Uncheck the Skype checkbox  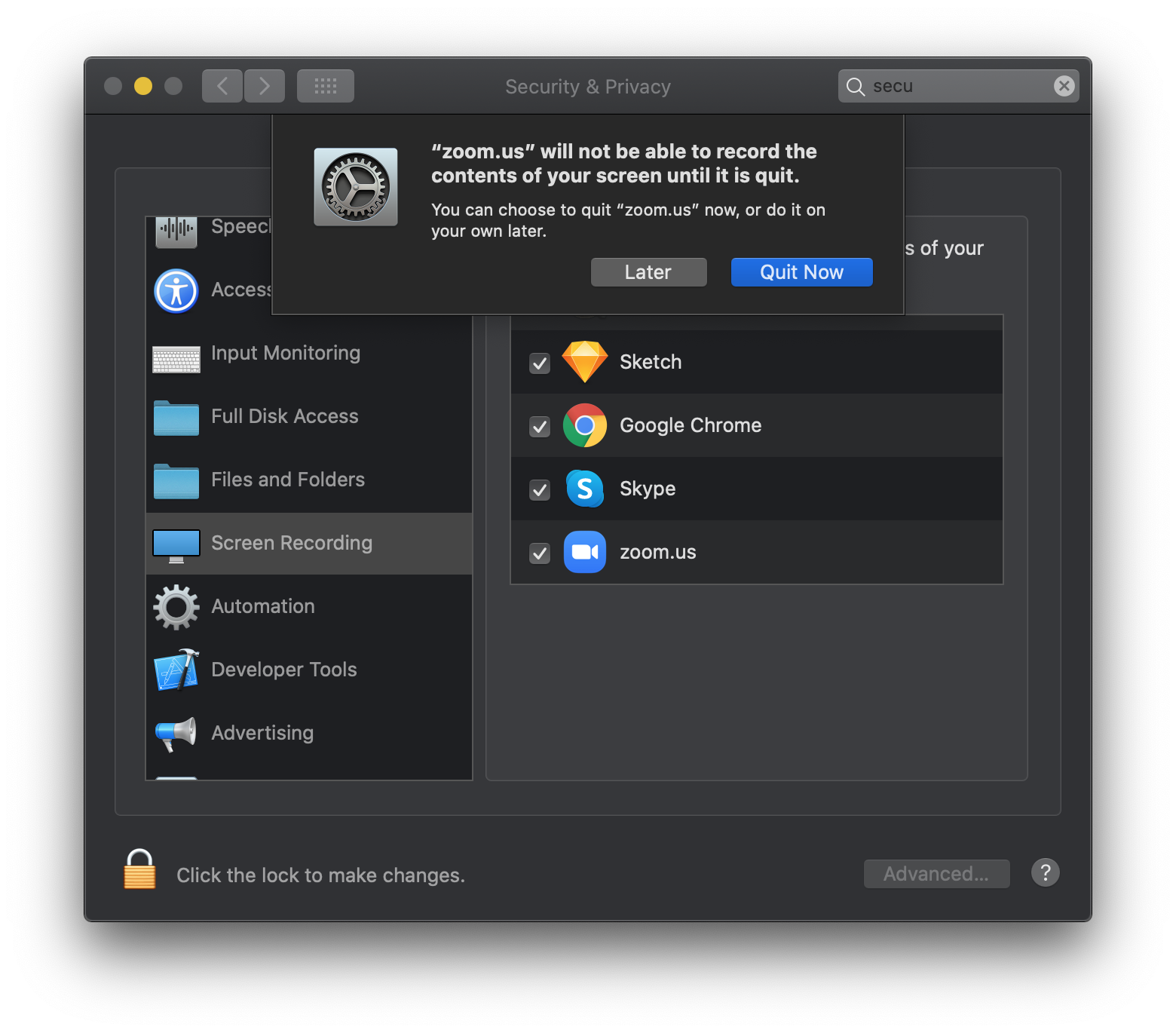pos(540,490)
